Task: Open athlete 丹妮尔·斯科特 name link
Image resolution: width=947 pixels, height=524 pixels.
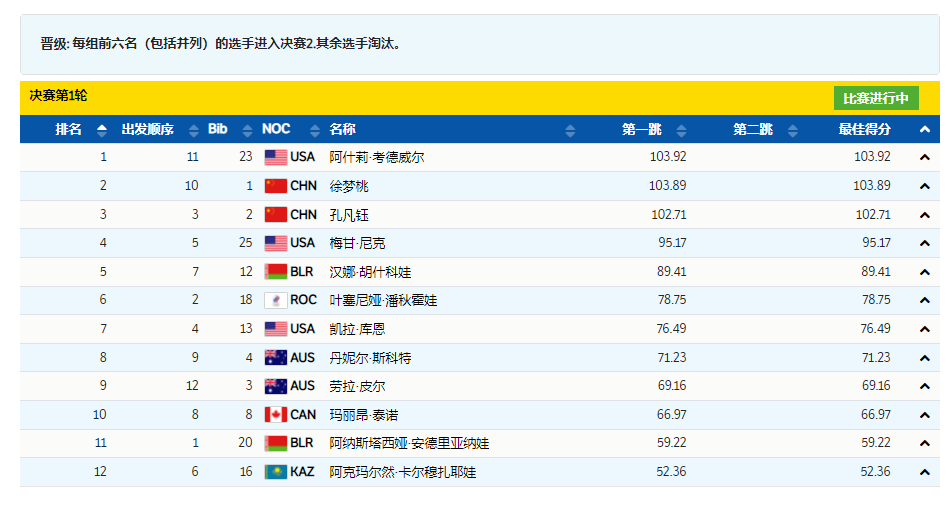Action: pos(370,357)
